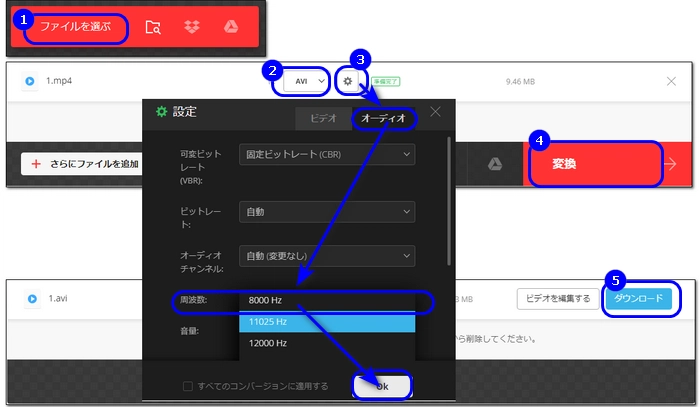Click the ファイルを選ぶ button

pyautogui.click(x=75, y=27)
